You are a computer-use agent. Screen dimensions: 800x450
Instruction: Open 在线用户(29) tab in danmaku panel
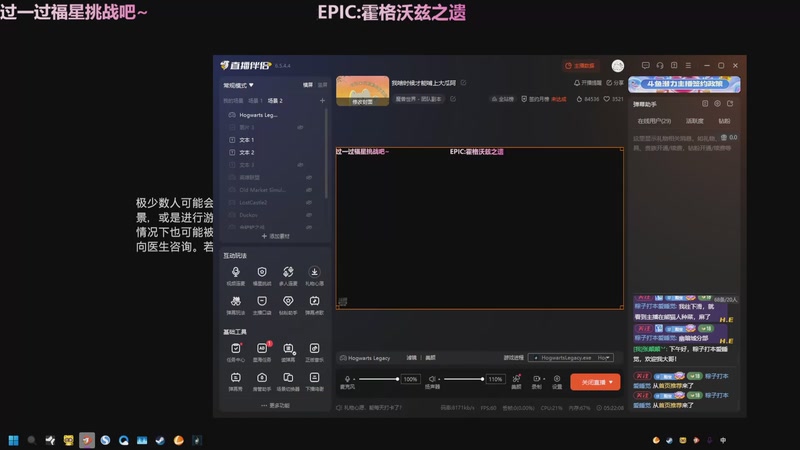click(x=654, y=121)
